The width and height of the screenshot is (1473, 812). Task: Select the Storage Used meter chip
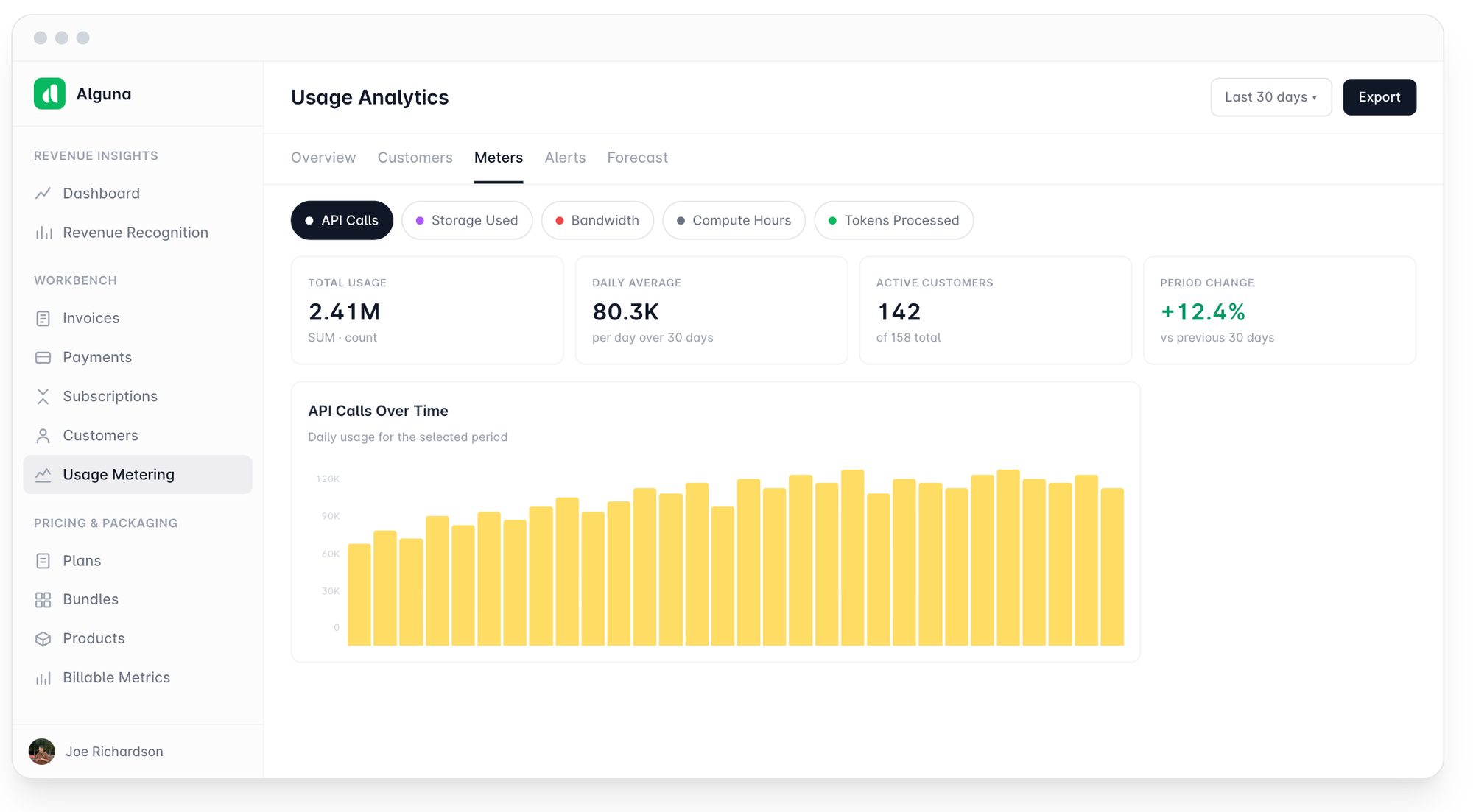tap(467, 220)
